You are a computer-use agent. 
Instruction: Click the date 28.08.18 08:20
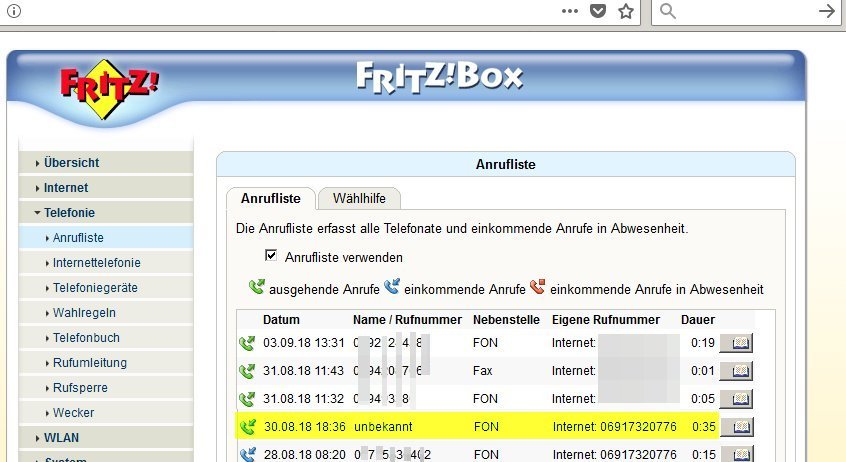point(305,455)
